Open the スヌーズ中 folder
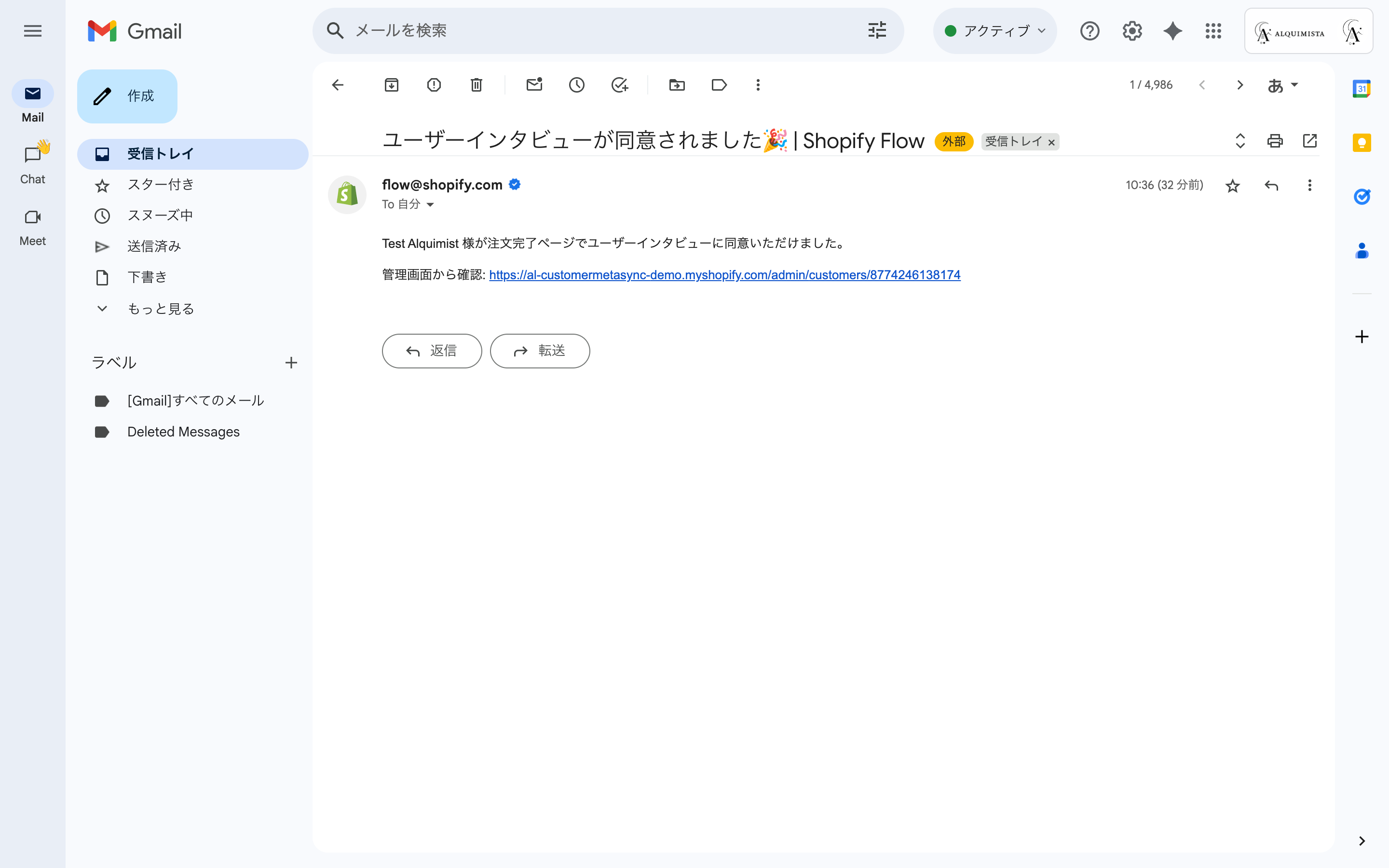1389x868 pixels. [x=193, y=216]
